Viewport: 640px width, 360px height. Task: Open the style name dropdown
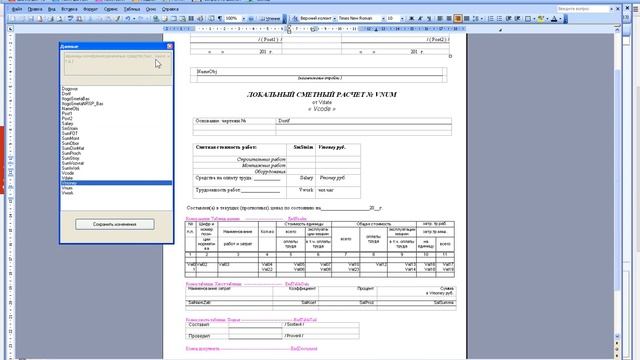pos(334,19)
